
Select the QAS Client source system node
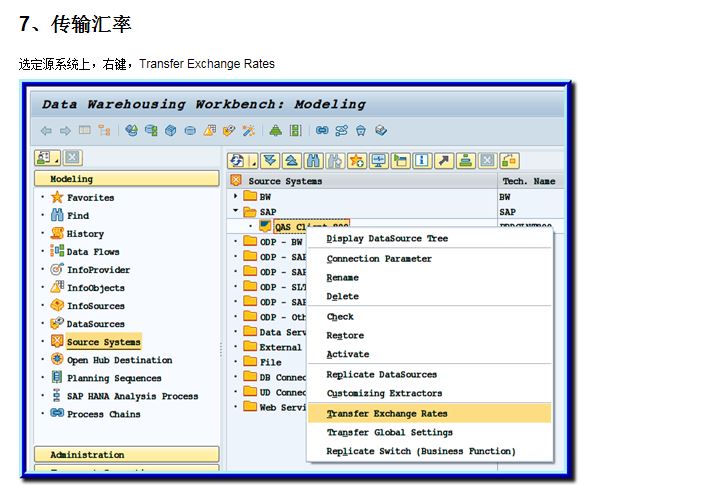(311, 226)
